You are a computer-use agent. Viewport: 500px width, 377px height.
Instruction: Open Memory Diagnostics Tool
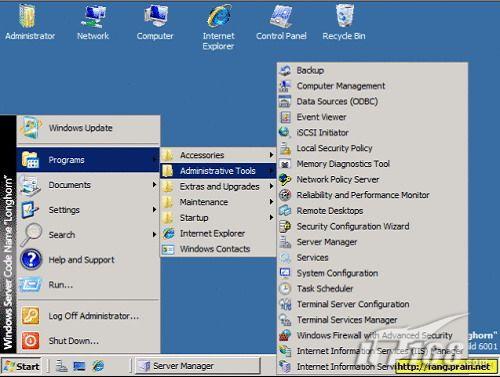coord(372,164)
